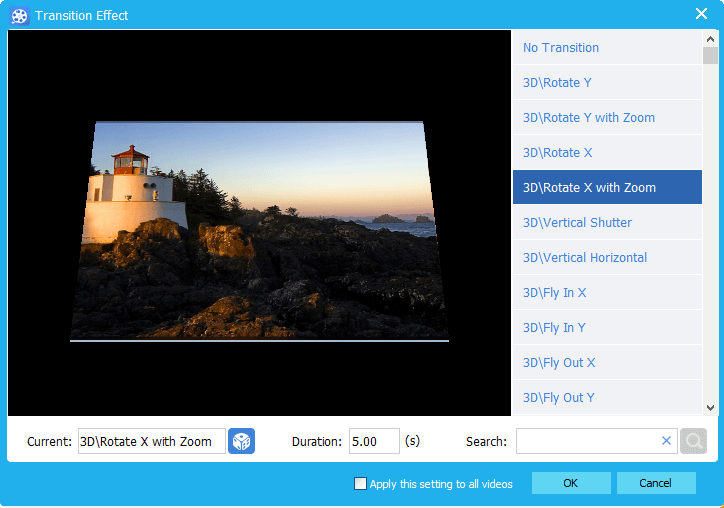The image size is (724, 508).
Task: Enable Apply this setting to all videos
Action: pos(361,484)
